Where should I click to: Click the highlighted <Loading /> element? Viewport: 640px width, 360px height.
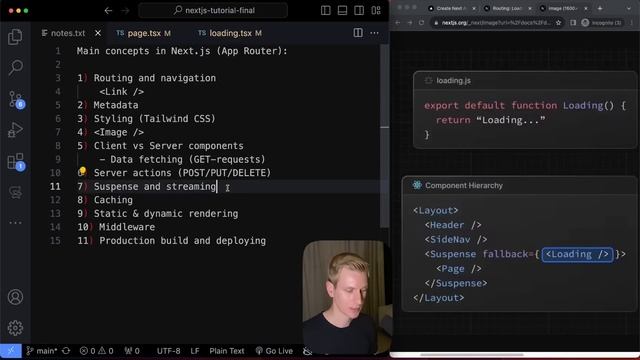tap(577, 254)
